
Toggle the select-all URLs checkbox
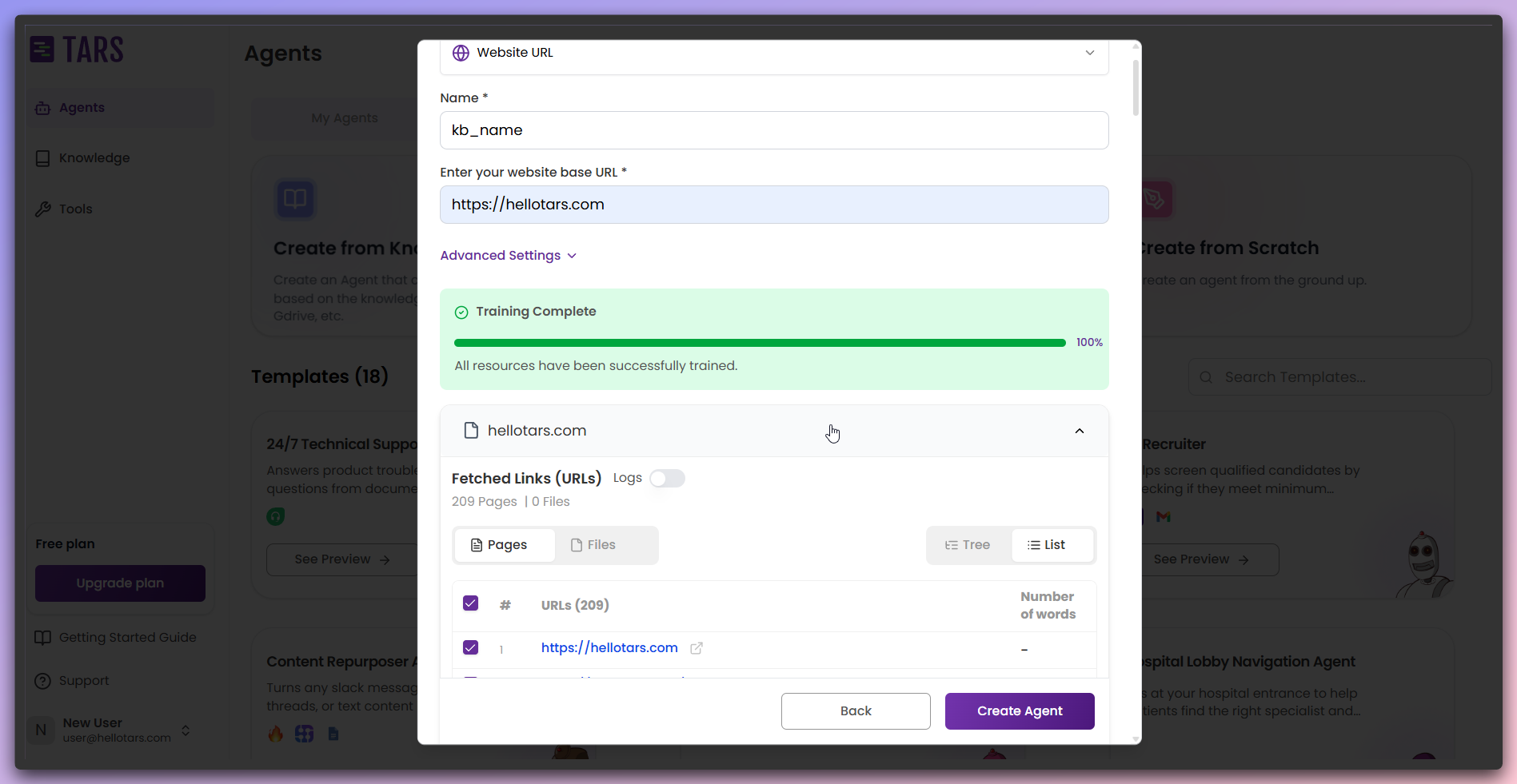click(x=470, y=603)
